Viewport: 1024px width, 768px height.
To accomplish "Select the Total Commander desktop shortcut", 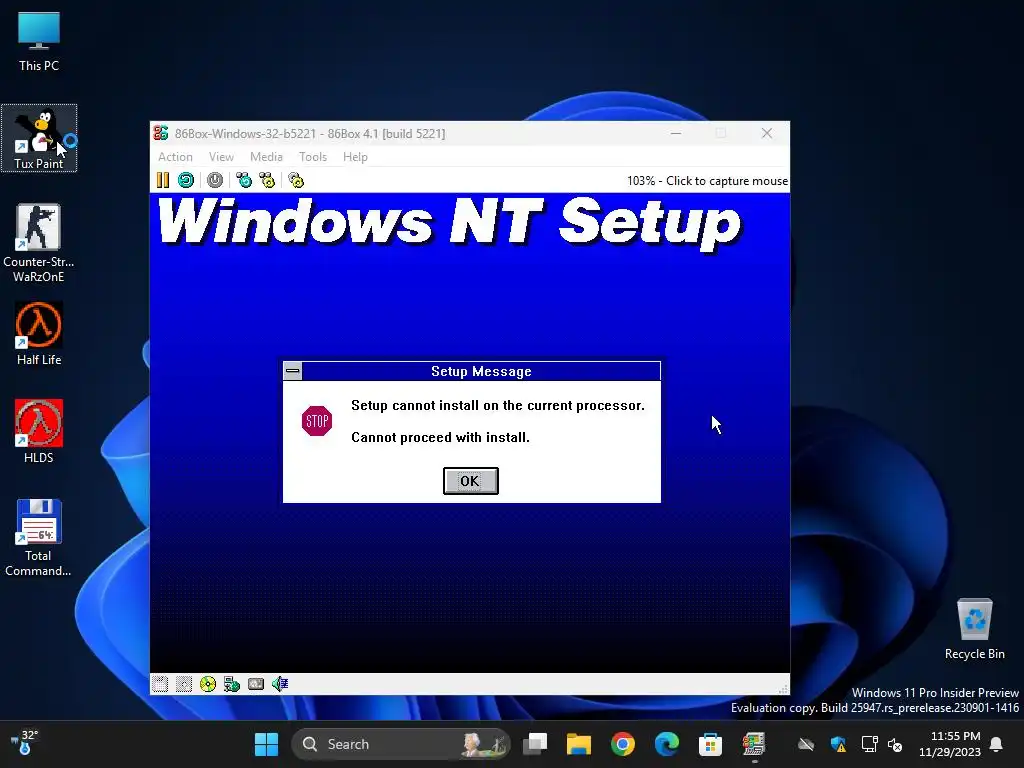I will click(x=39, y=538).
